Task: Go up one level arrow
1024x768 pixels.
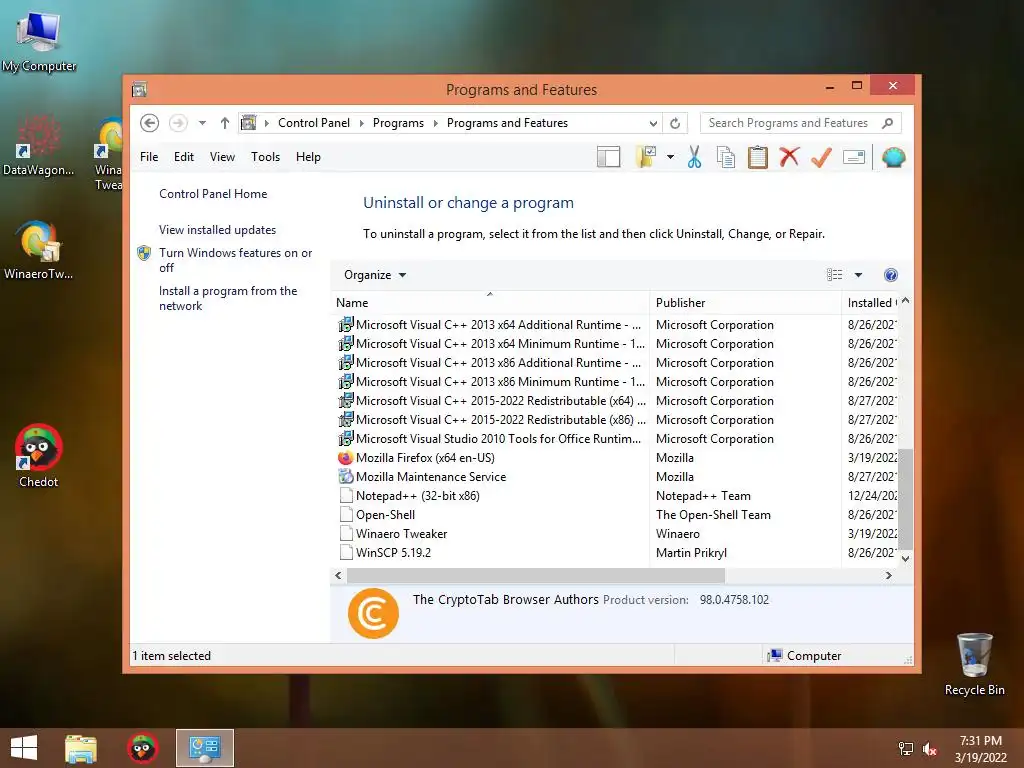Action: tap(225, 123)
